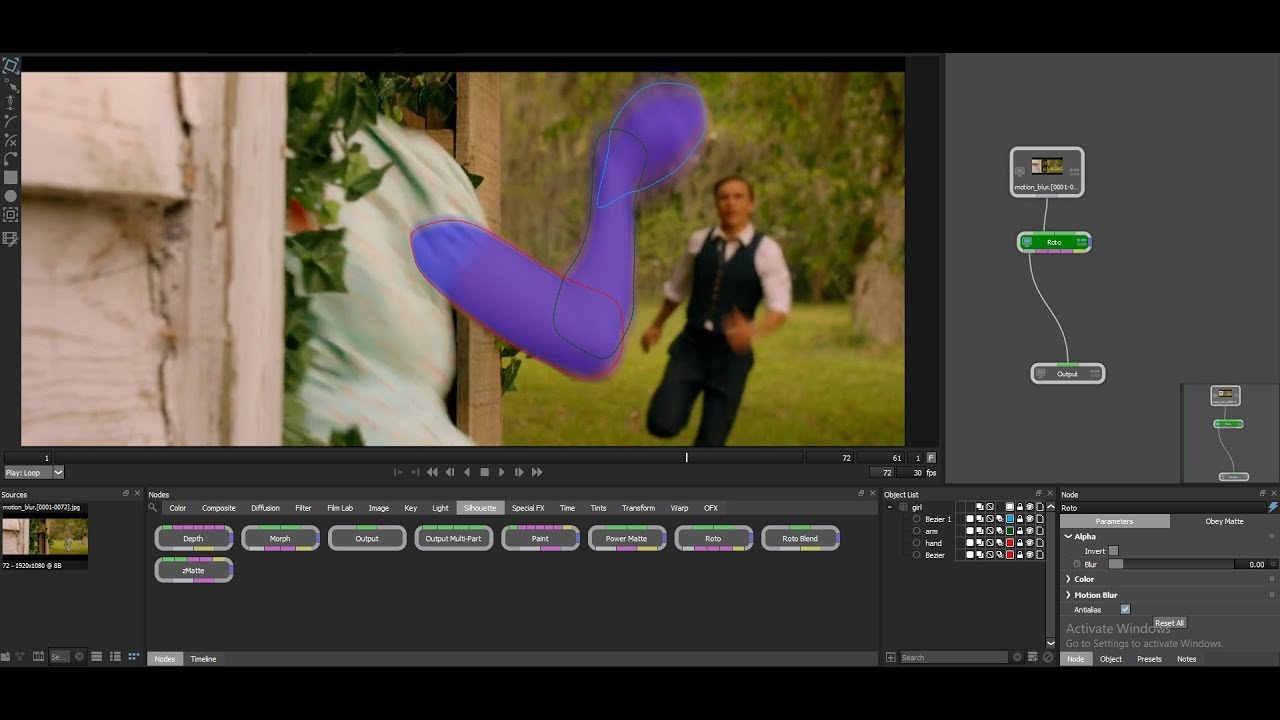Screen dimensions: 1280x720
Task: Click color swatch of Bezier 1 shape
Action: [x=1010, y=519]
